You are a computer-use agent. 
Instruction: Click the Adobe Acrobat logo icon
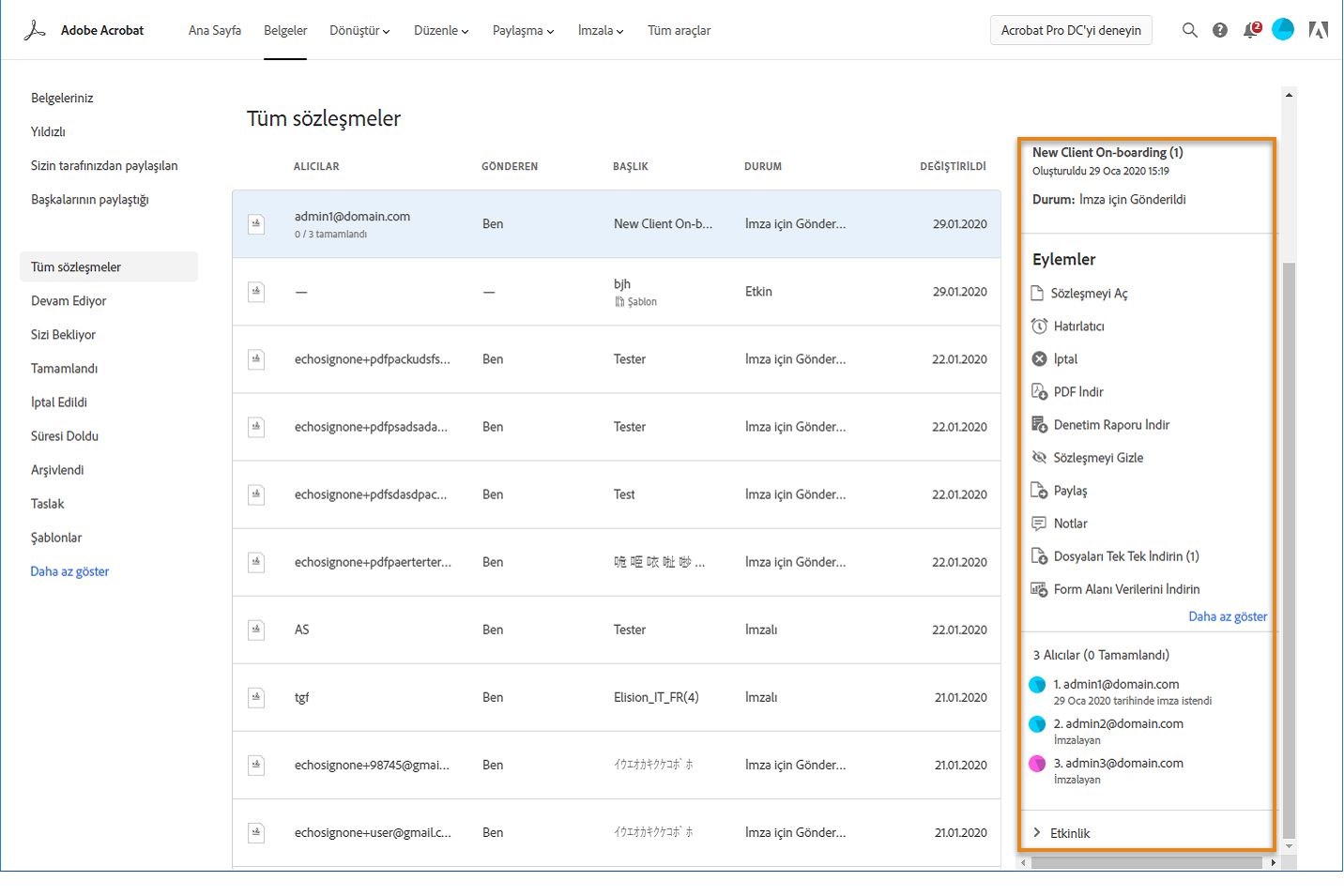point(35,30)
